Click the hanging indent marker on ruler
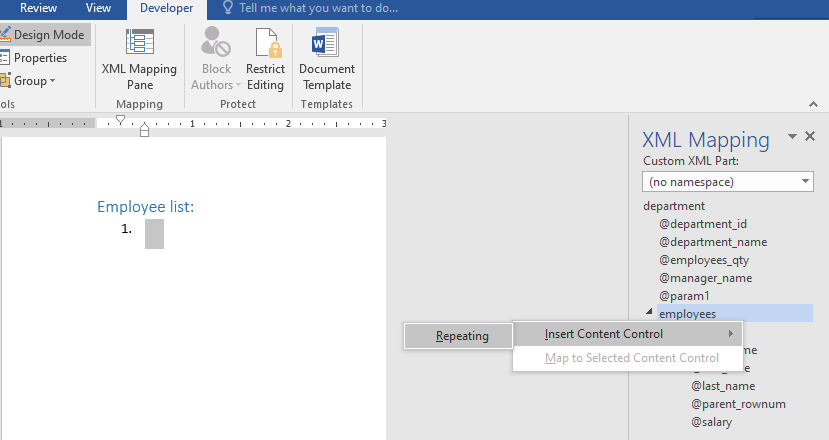The height and width of the screenshot is (440, 829). click(144, 126)
